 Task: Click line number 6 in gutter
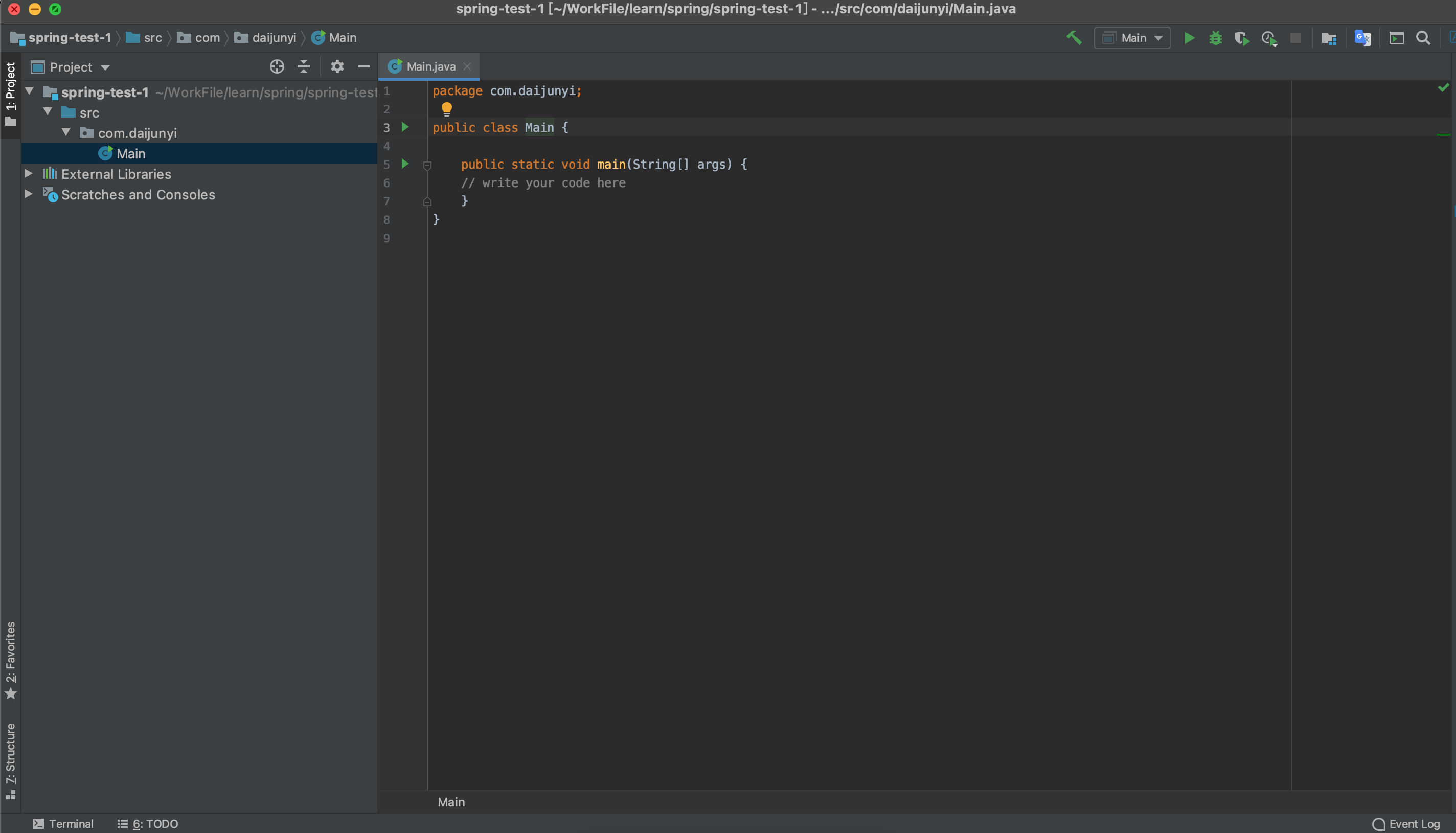386,183
